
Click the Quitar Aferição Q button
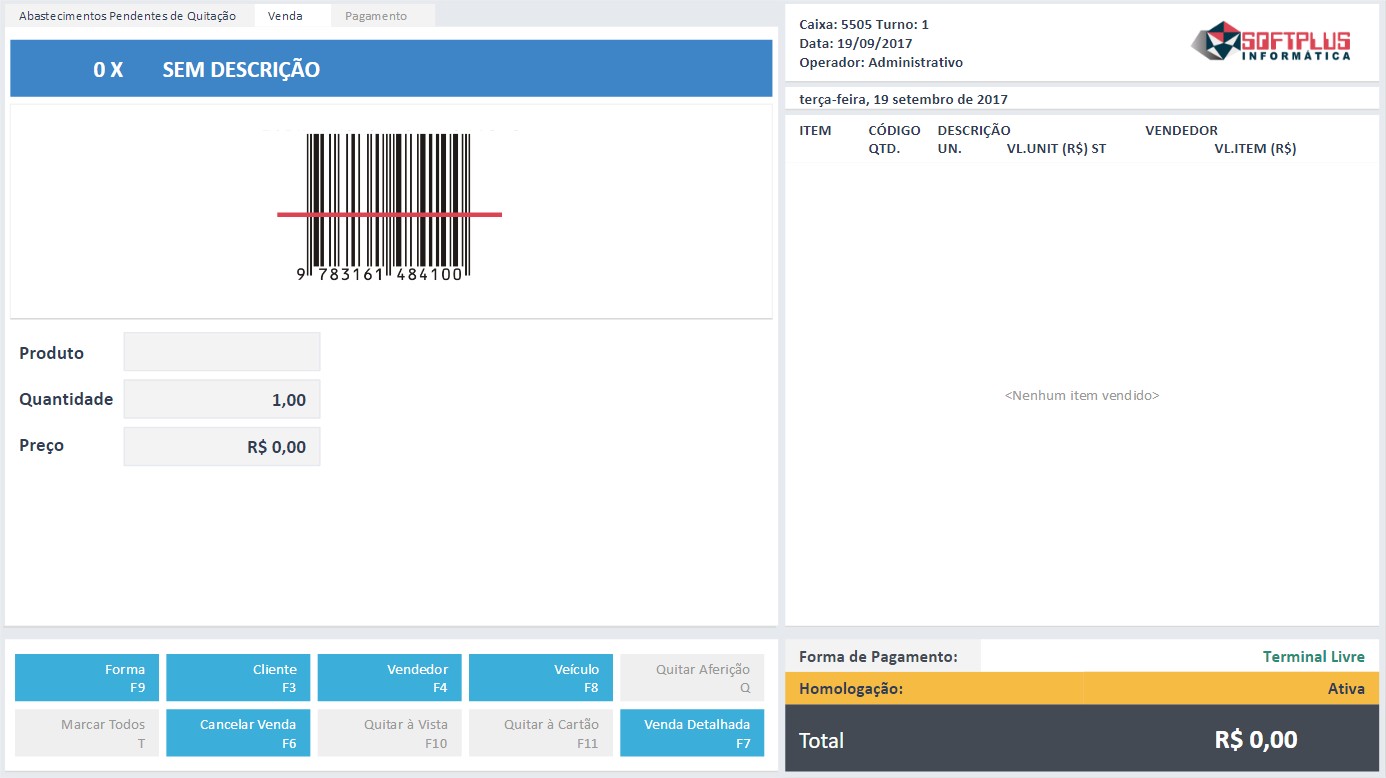[692, 678]
